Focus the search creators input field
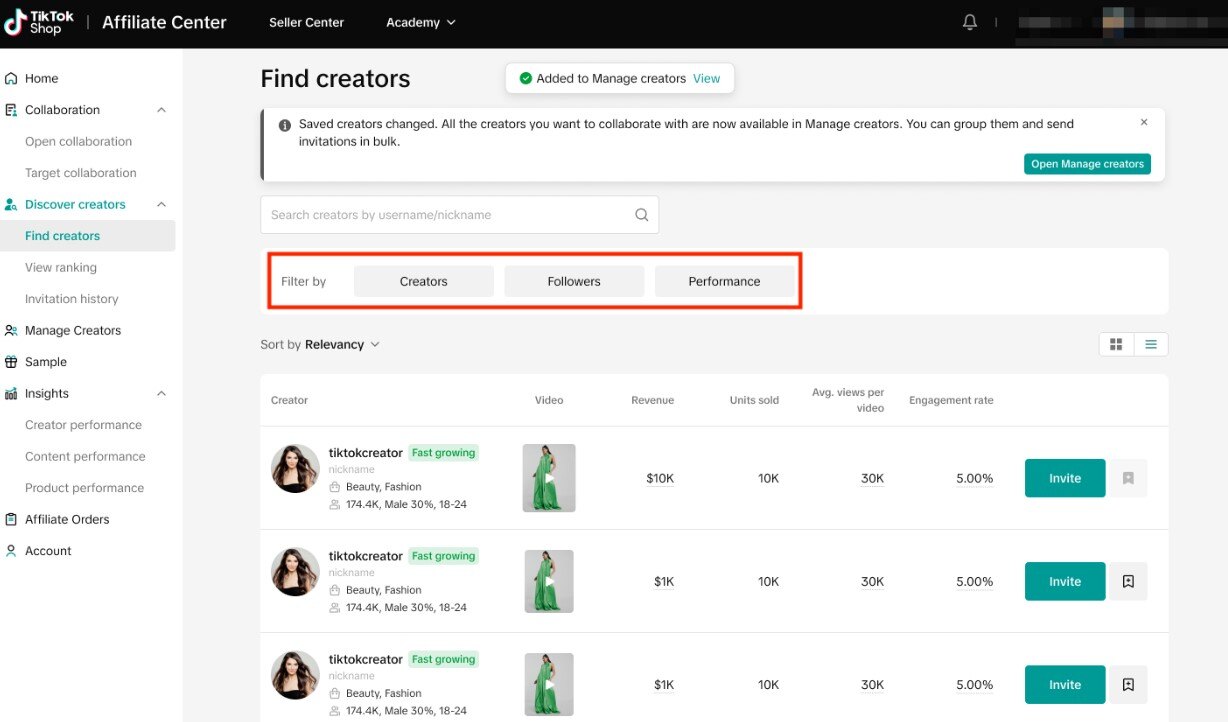 (x=459, y=215)
